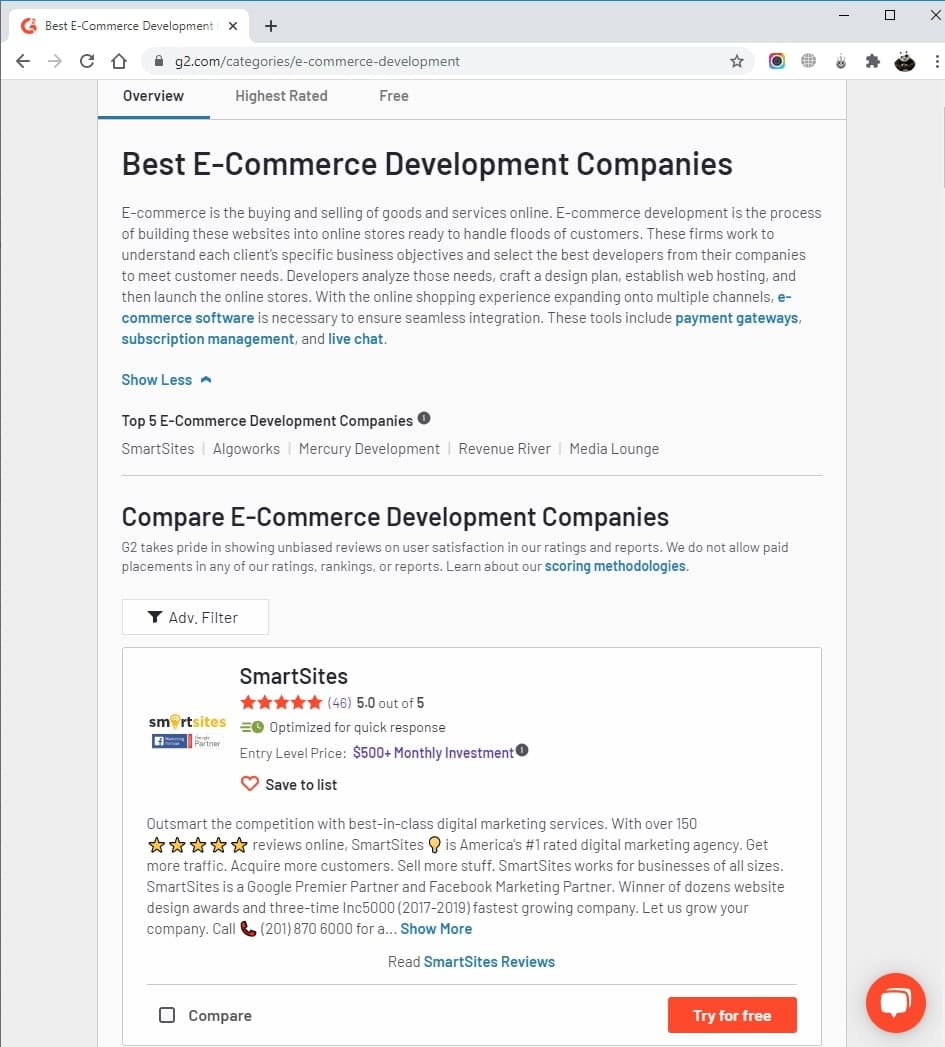Click the SmartSites logo thumbnail
The height and width of the screenshot is (1047, 945).
pos(187,730)
